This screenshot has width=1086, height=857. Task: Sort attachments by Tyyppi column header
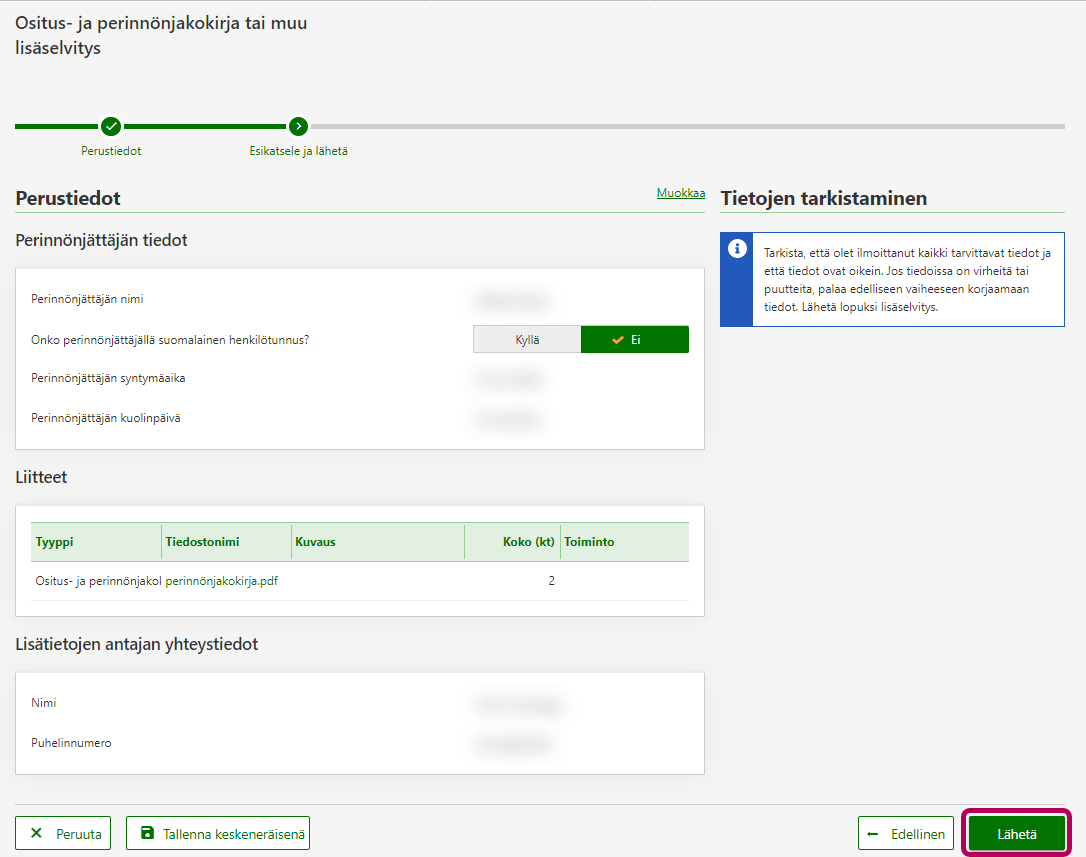55,542
